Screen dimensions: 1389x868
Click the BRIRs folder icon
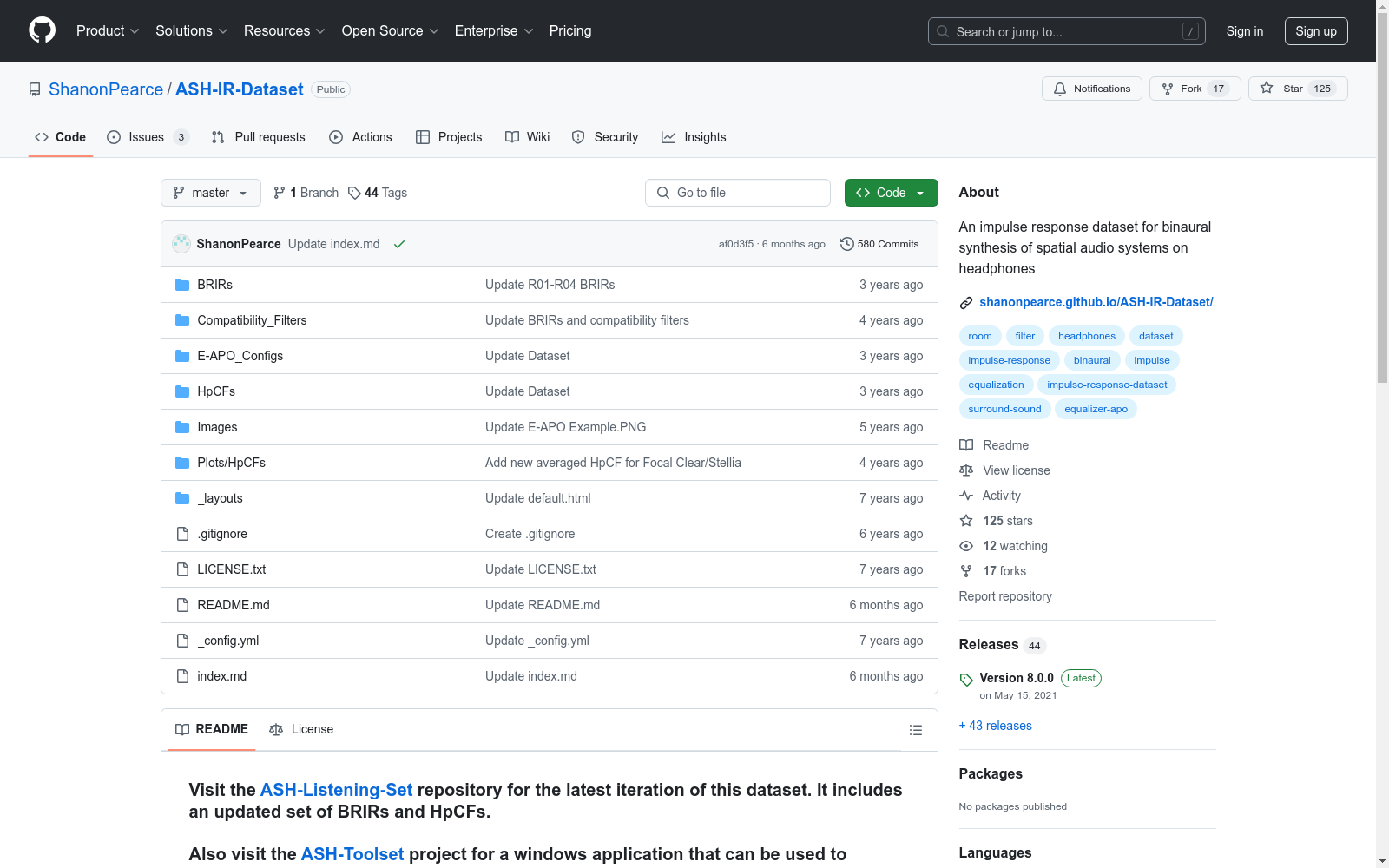pos(182,285)
